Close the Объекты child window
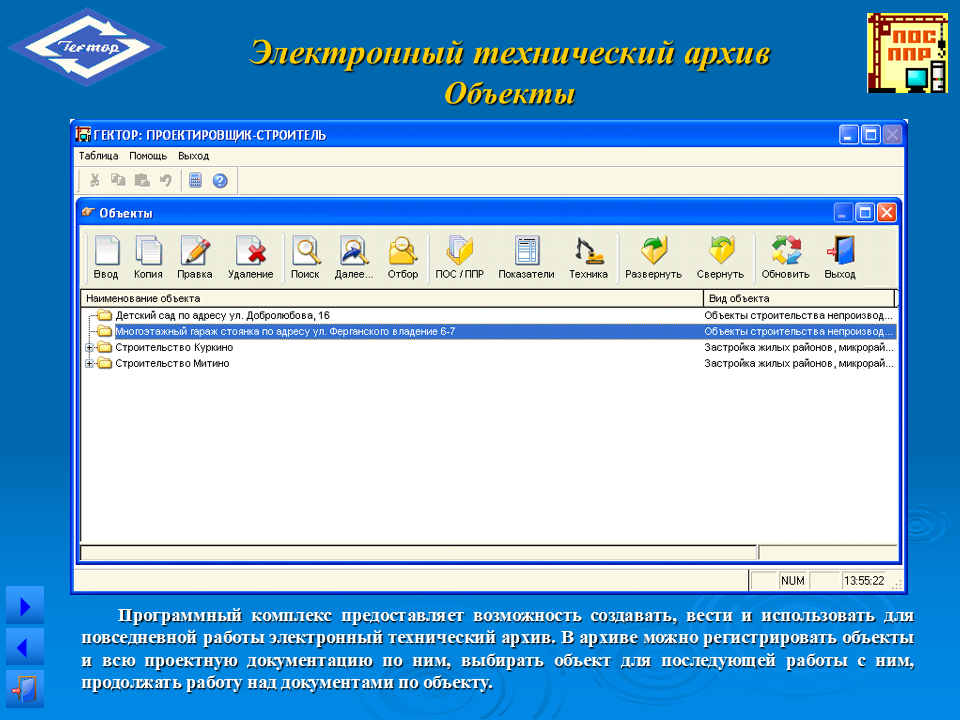This screenshot has height=720, width=960. pyautogui.click(x=887, y=213)
